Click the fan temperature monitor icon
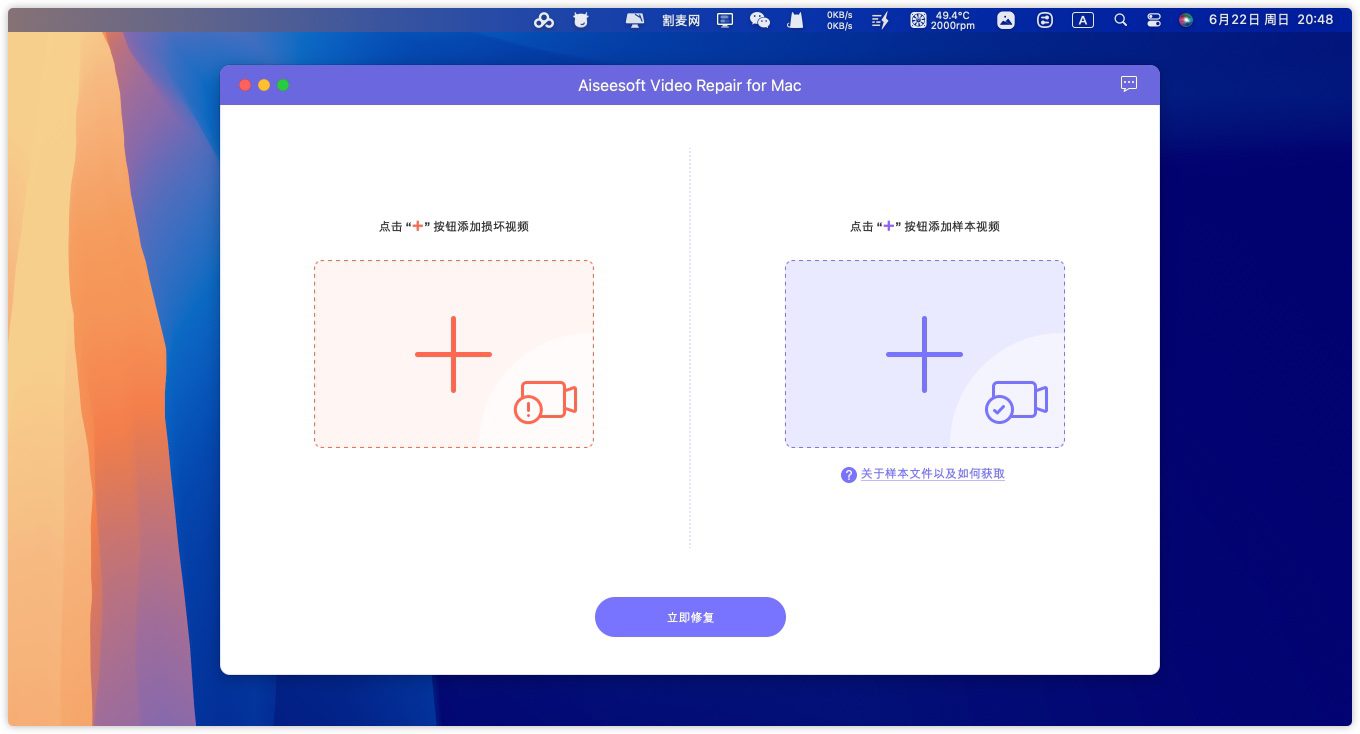 coord(918,20)
